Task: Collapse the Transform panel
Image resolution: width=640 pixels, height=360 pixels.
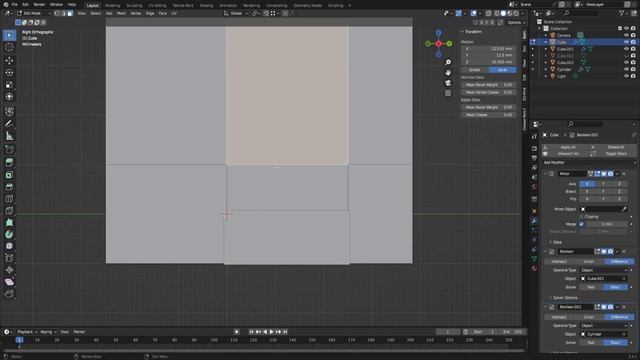Action: click(462, 31)
